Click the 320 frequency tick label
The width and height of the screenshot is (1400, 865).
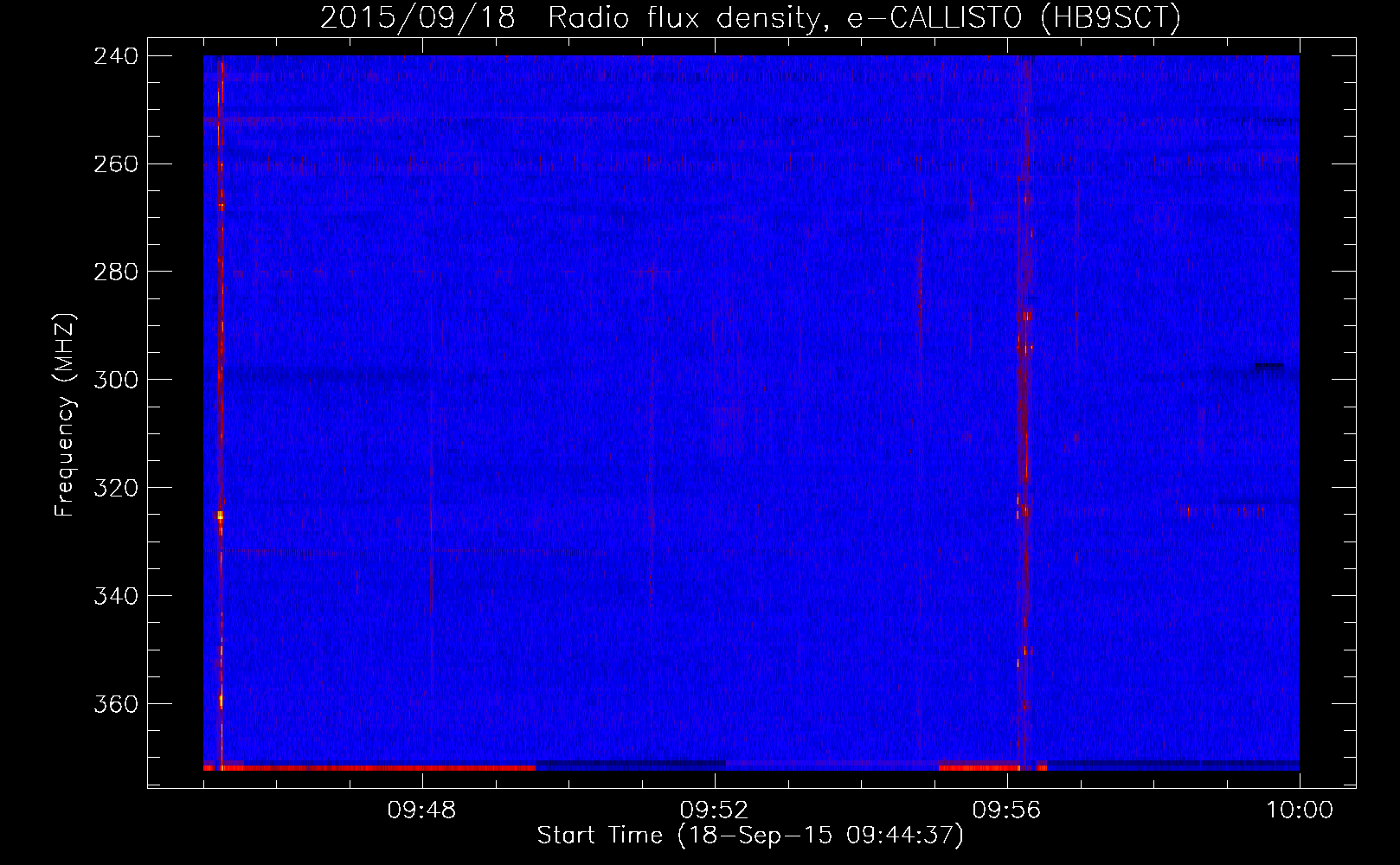[116, 489]
